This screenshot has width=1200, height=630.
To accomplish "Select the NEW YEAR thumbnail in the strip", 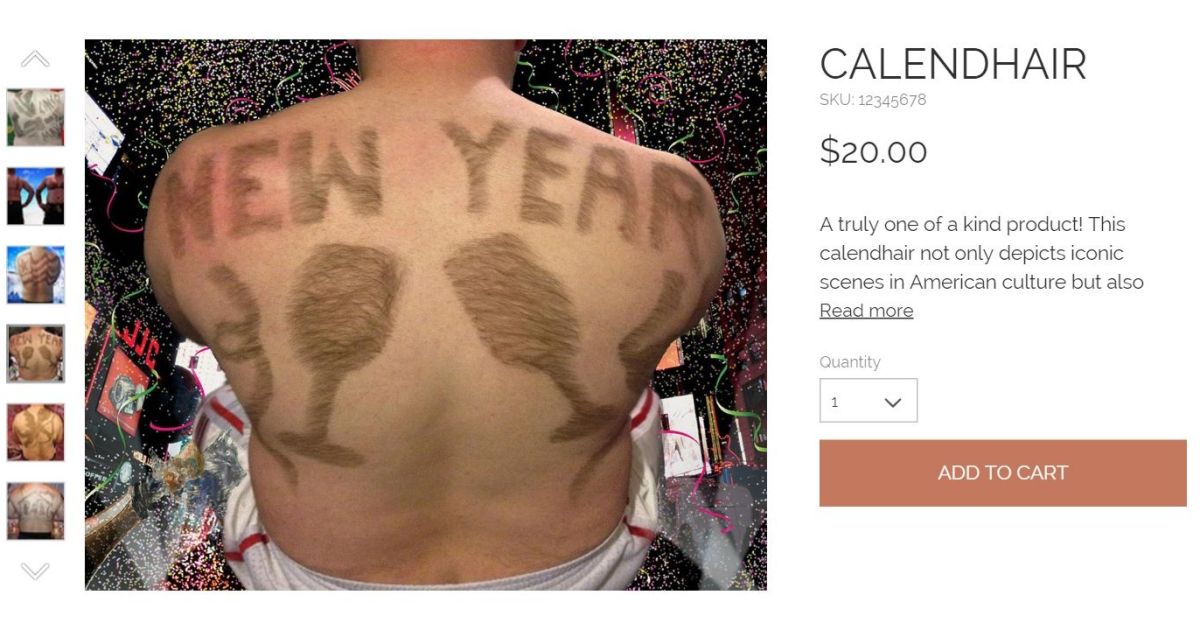I will pyautogui.click(x=36, y=354).
